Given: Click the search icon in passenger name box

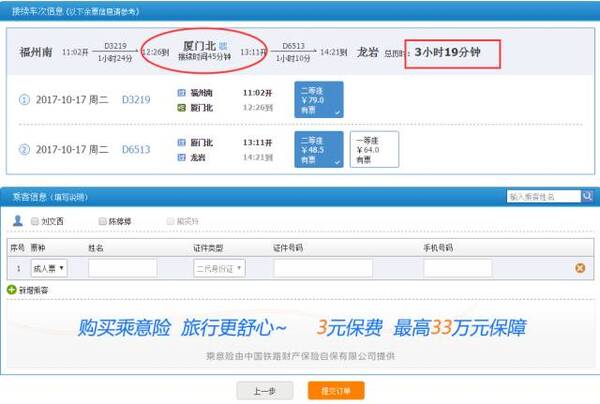Looking at the screenshot, I should click(588, 197).
